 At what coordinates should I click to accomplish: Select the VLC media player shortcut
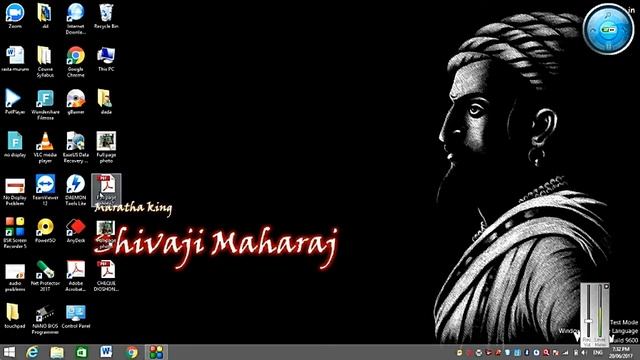pos(45,147)
